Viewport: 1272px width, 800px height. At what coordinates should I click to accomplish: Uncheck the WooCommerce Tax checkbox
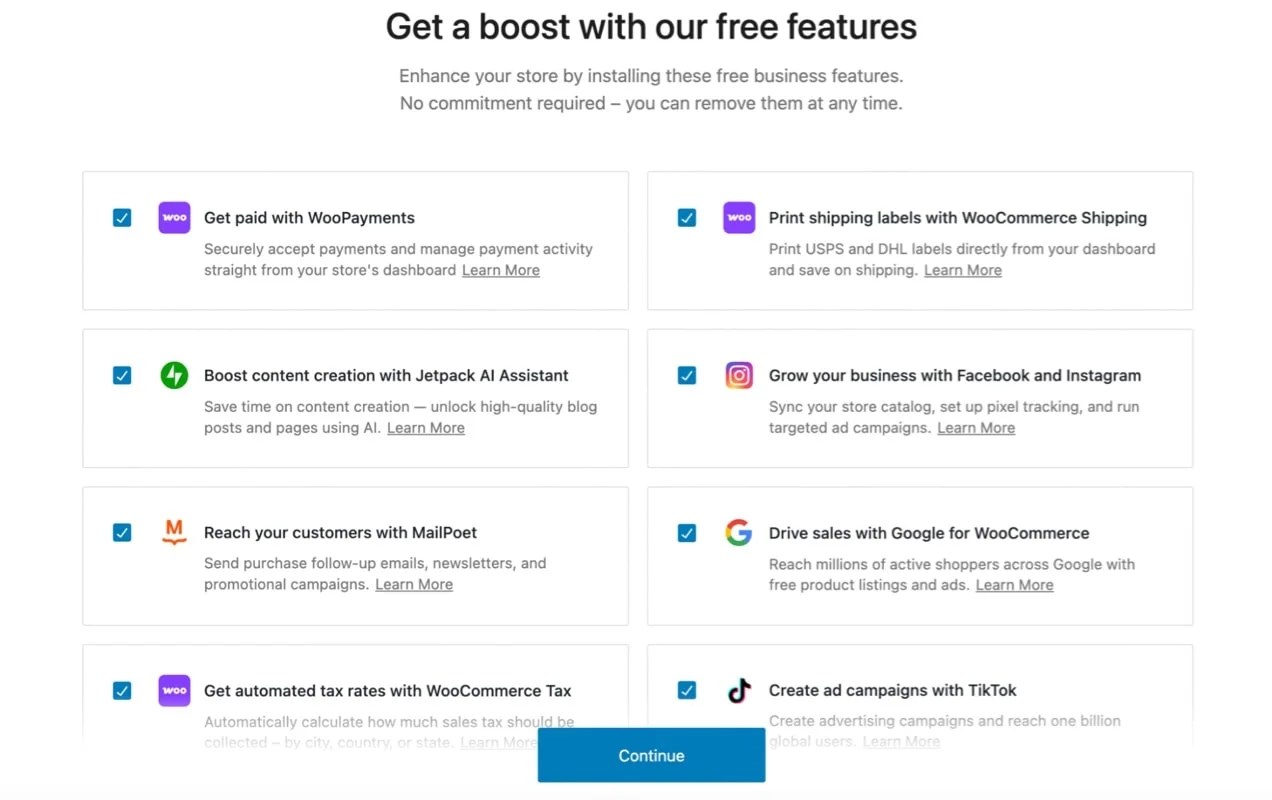121,690
